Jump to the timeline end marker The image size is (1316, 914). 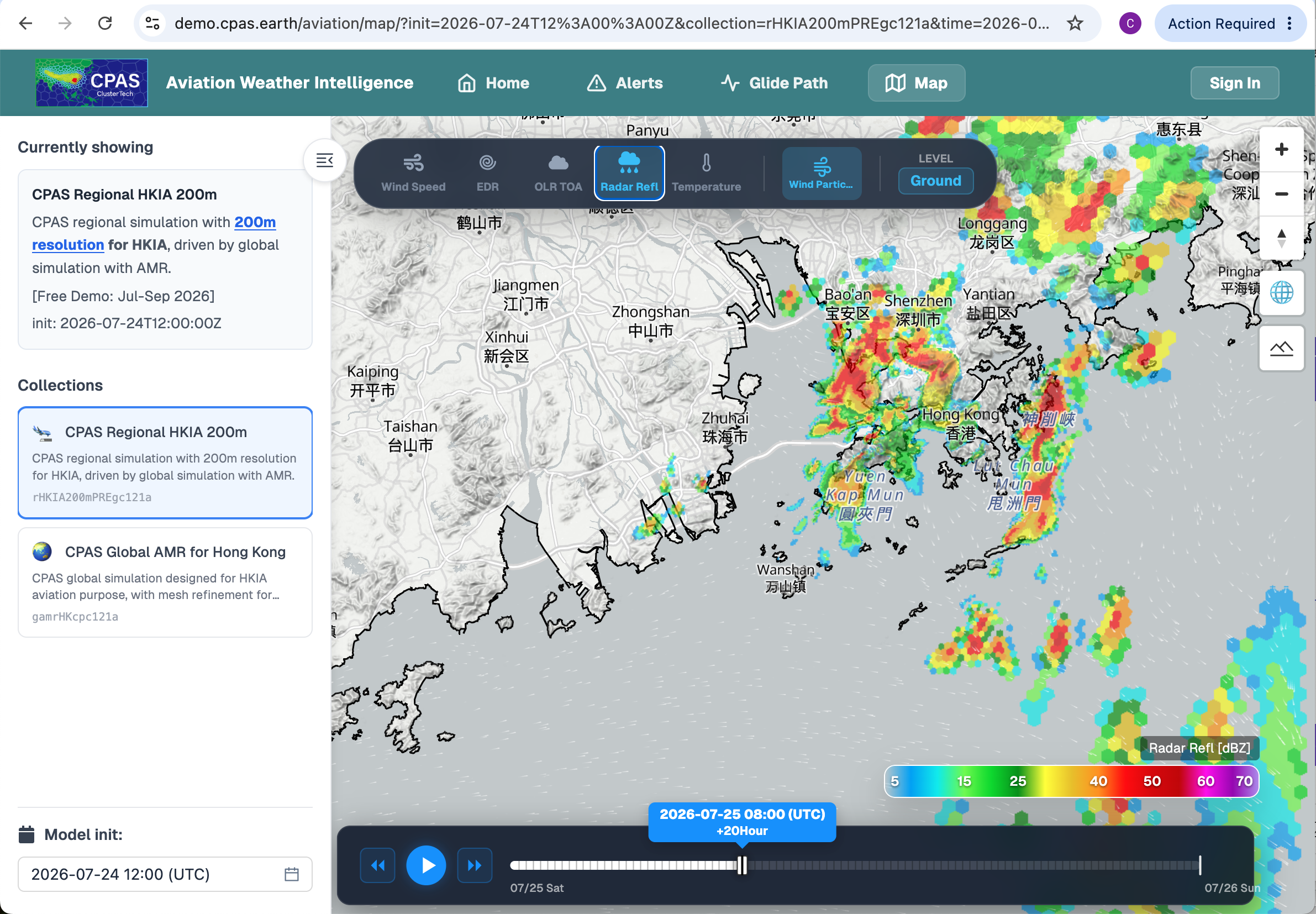[x=1200, y=865]
